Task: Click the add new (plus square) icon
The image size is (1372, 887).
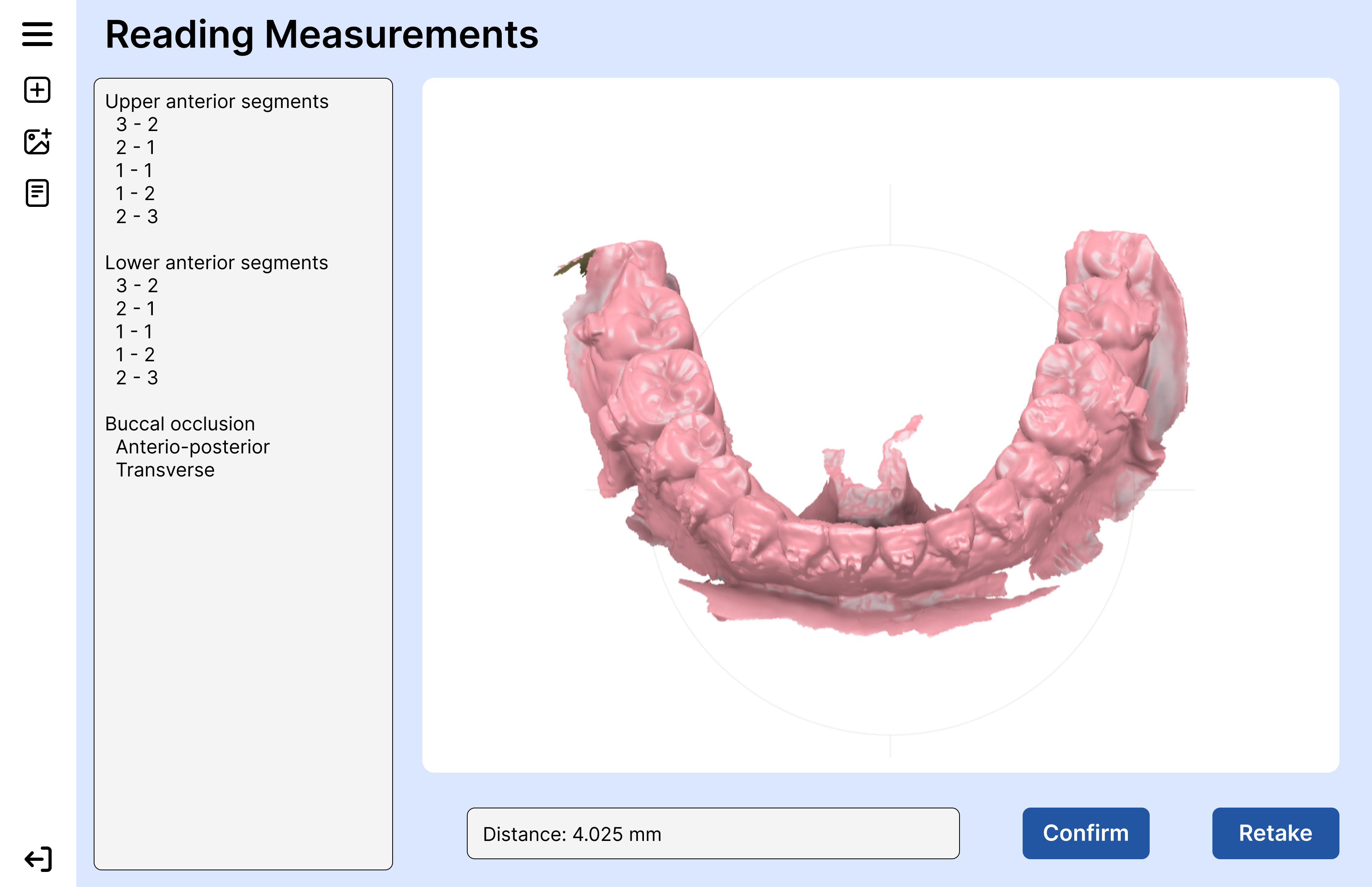Action: (x=37, y=90)
